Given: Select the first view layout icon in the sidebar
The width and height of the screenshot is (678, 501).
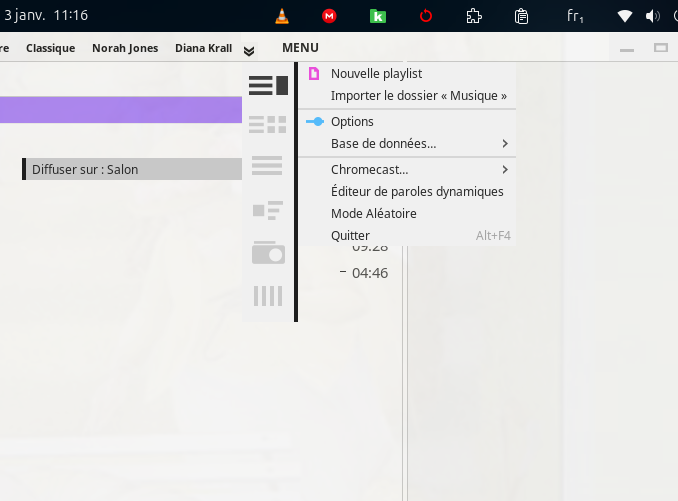Looking at the screenshot, I should pyautogui.click(x=268, y=86).
